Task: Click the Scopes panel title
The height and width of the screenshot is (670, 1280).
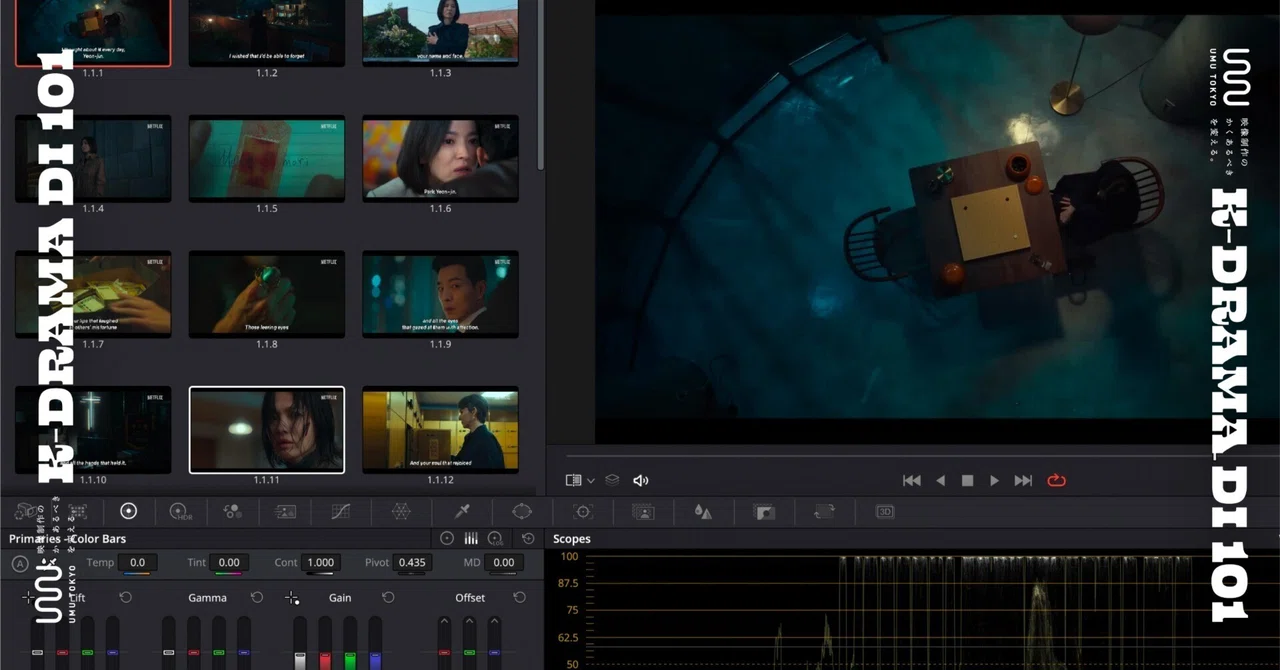Action: coord(572,539)
